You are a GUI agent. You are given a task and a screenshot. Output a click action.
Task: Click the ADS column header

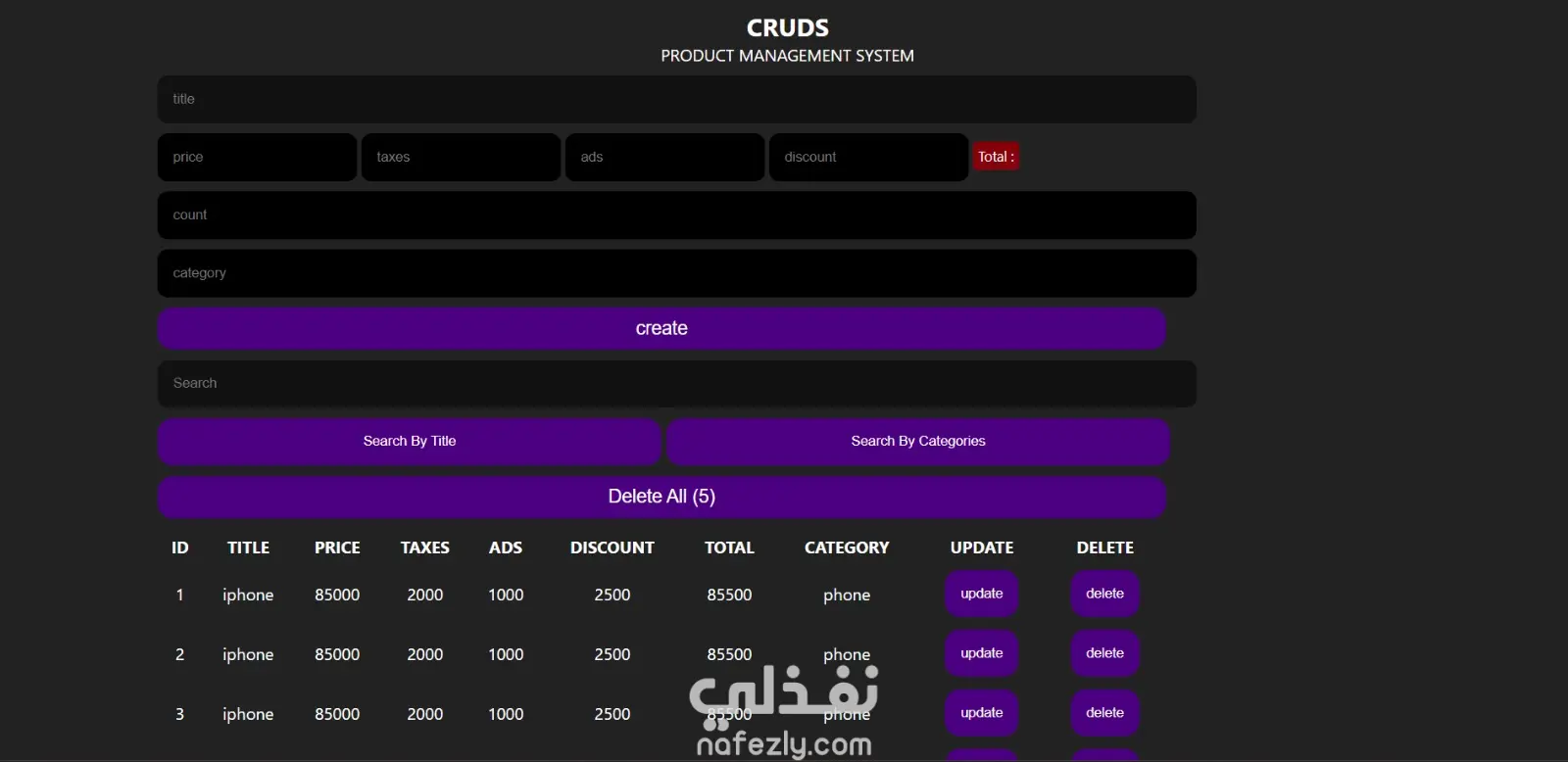tap(506, 548)
